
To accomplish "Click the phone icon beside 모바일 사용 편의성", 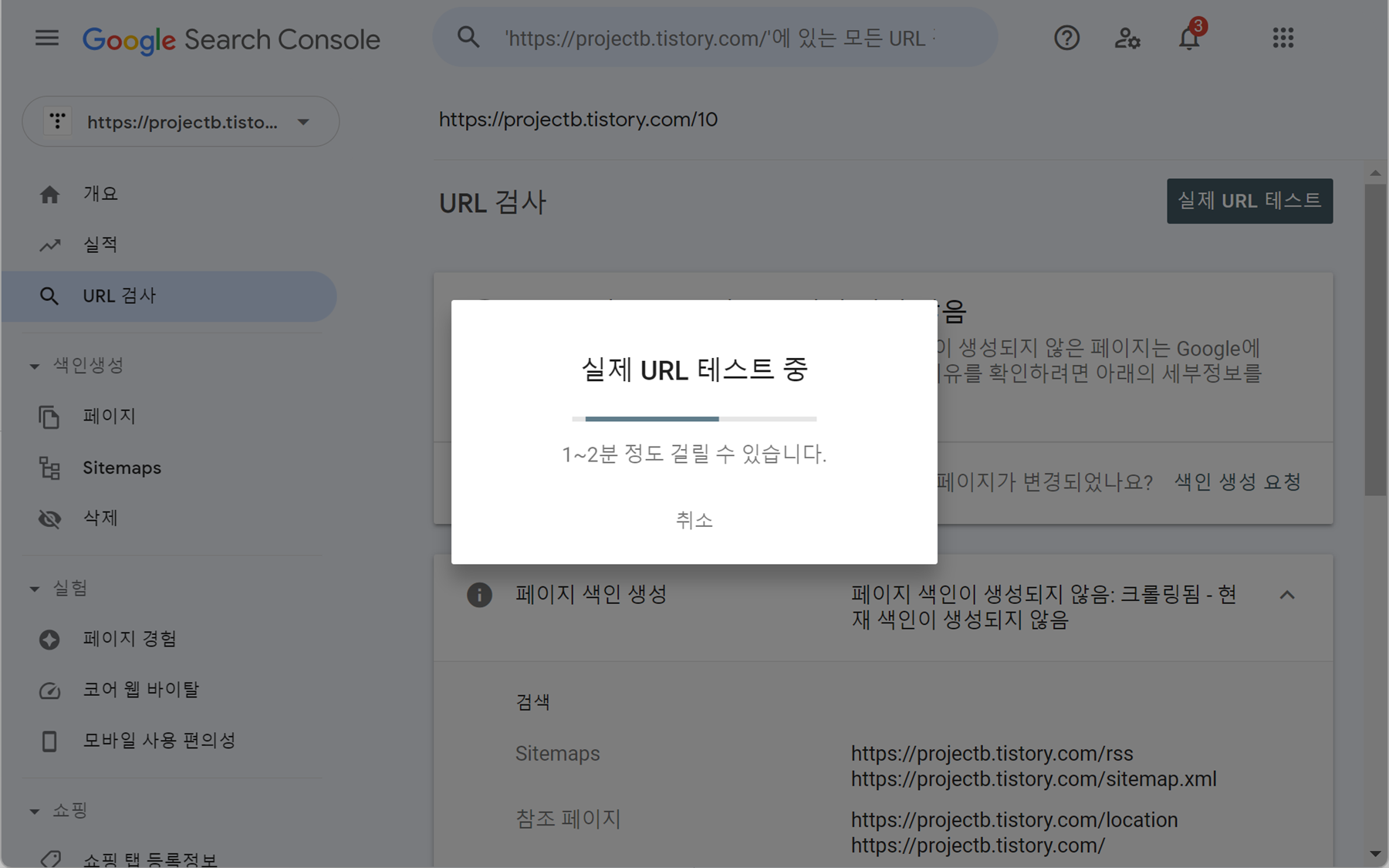I will 49,741.
